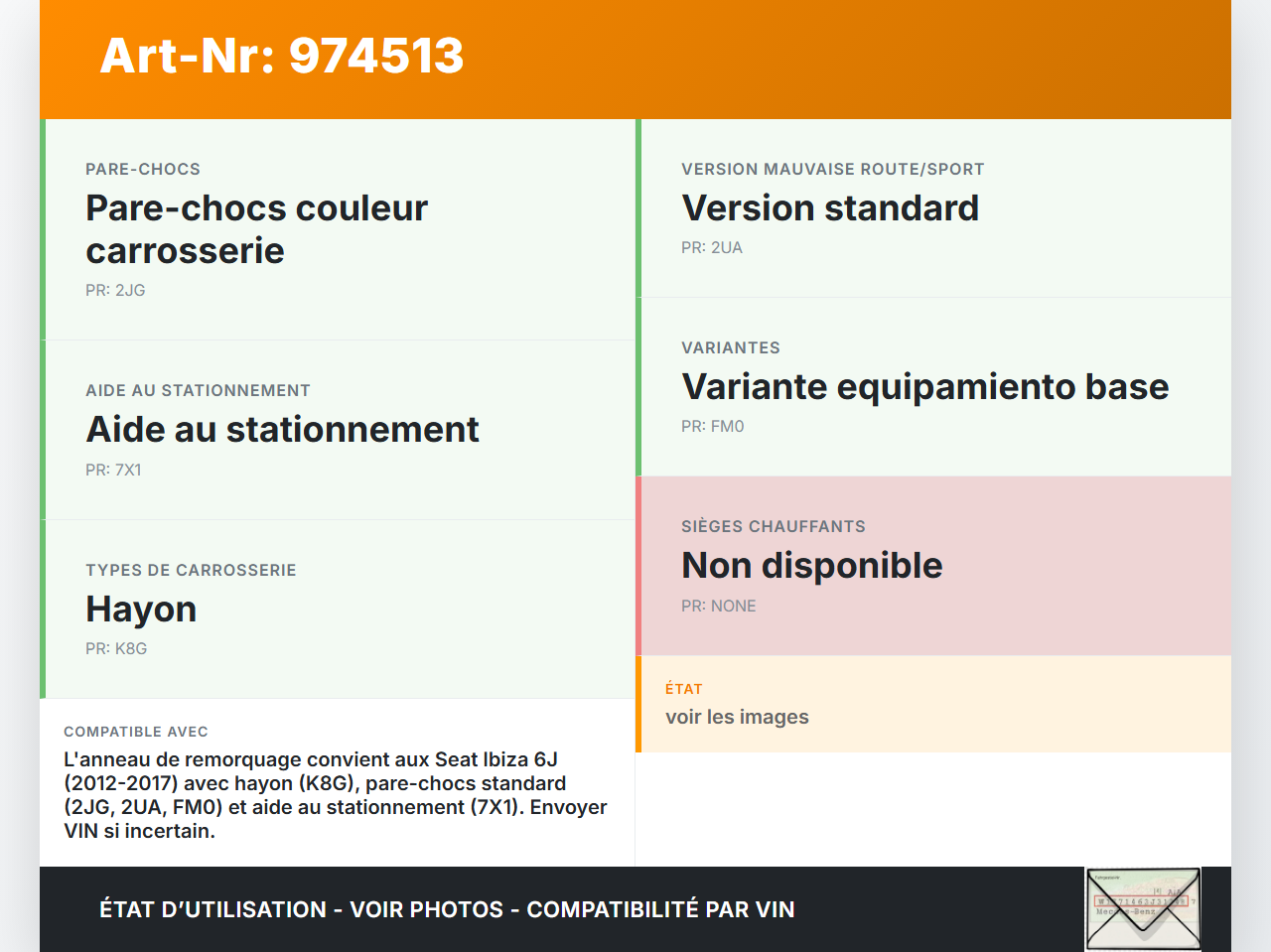Click the Art-Nr: 974513 header title

coord(282,56)
